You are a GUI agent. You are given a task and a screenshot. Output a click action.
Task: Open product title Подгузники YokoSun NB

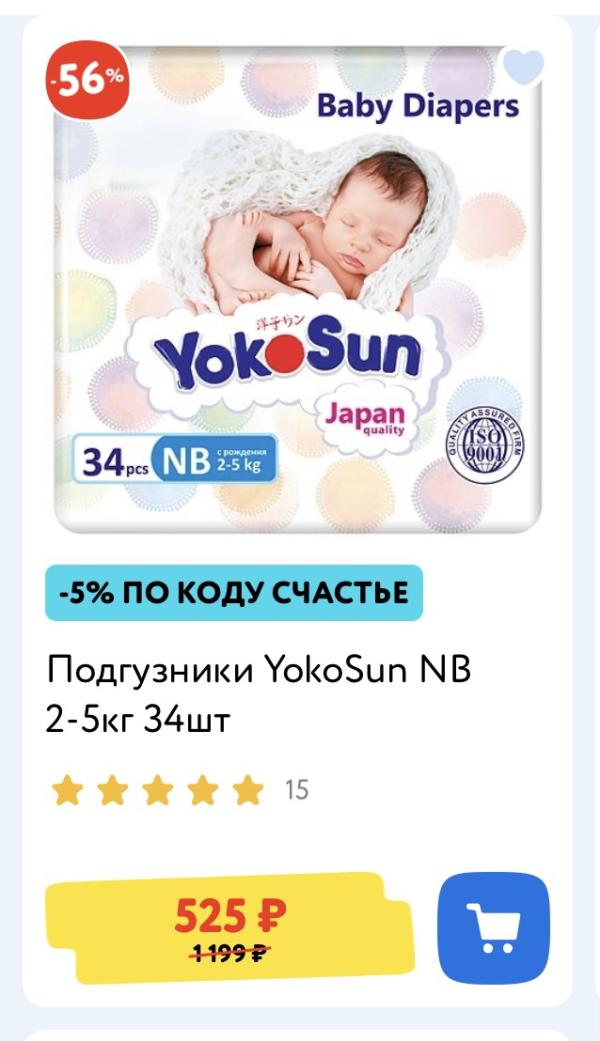259,694
